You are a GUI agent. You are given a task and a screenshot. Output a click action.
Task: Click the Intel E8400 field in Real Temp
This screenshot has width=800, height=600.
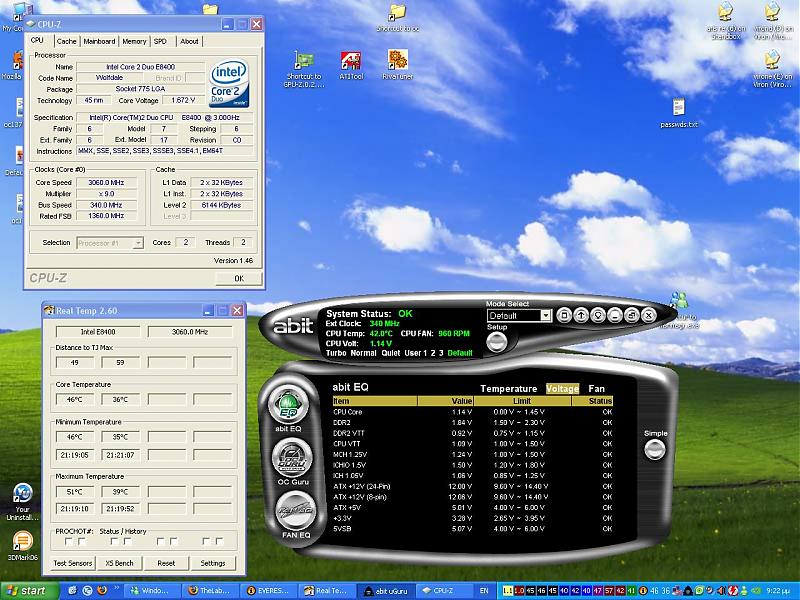tap(98, 332)
